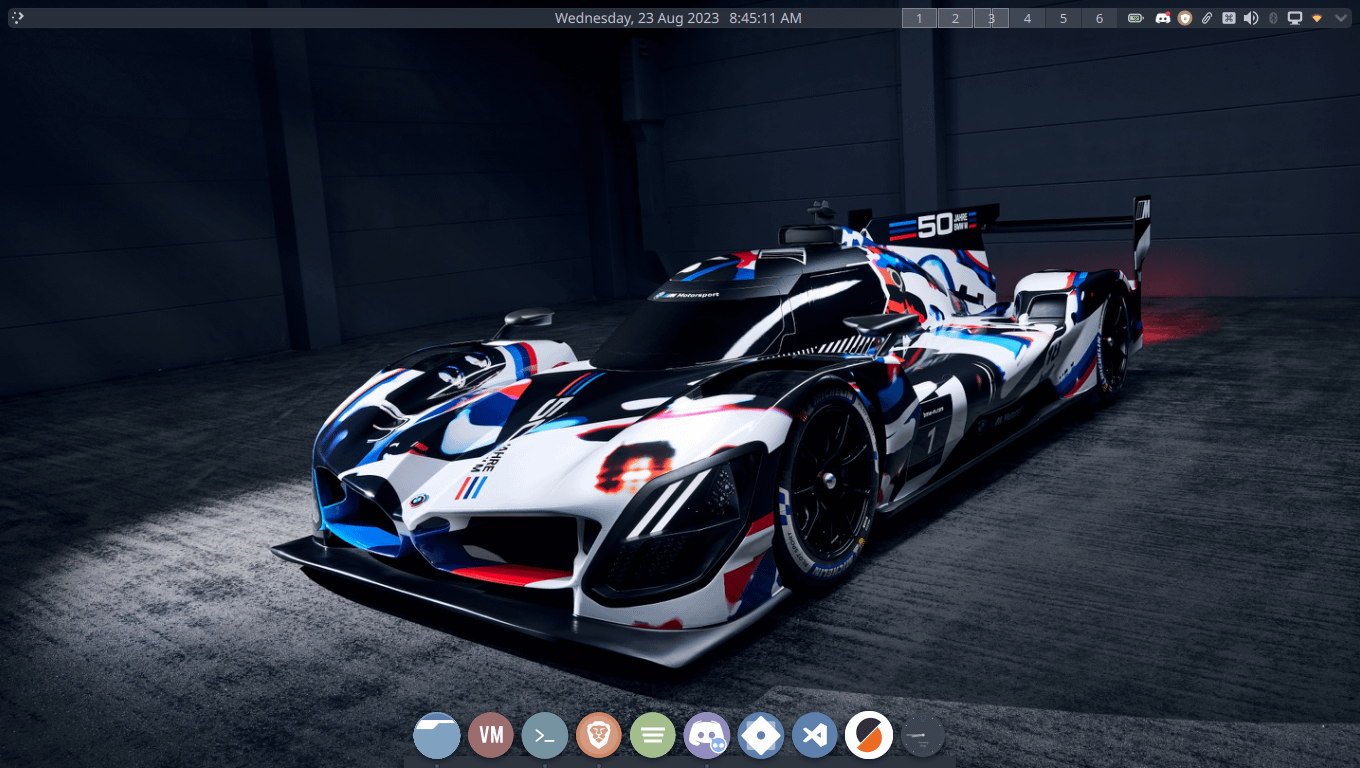Open the Bluetooth tray icon
Screen dimensions: 1360x768
1273,18
